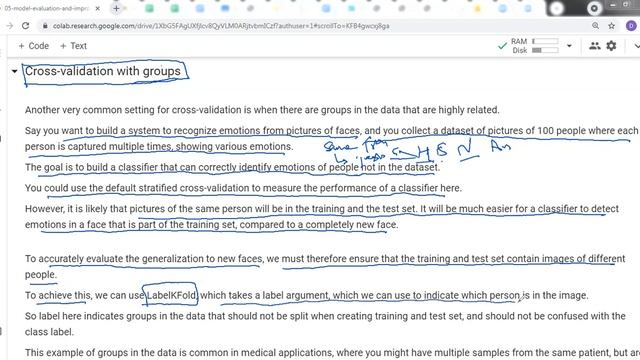
Task: Open Colab settings gear
Action: pos(611,46)
